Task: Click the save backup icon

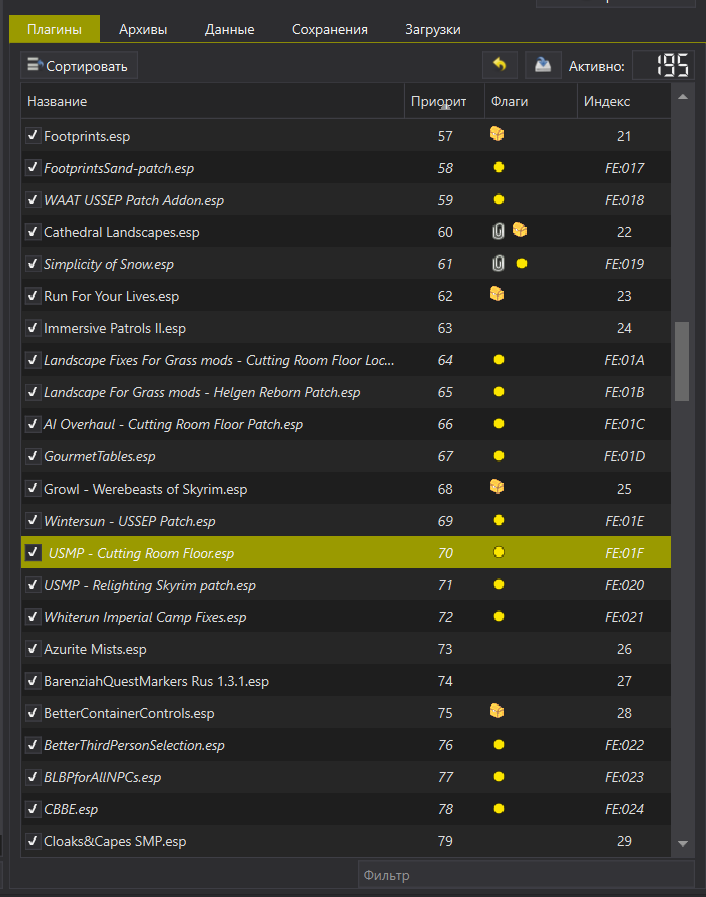Action: coord(542,65)
